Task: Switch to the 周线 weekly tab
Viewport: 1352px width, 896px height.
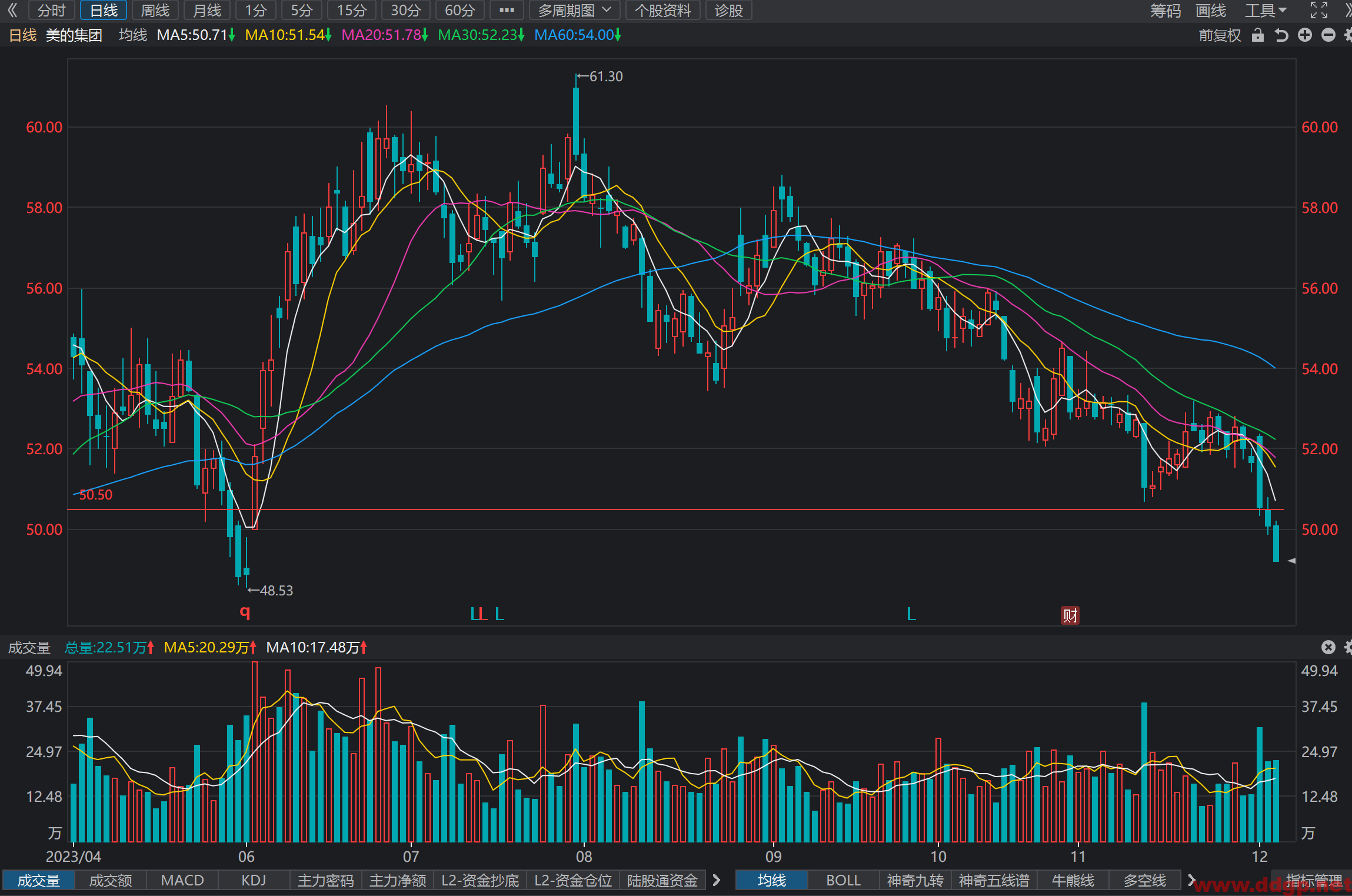Action: pyautogui.click(x=155, y=11)
